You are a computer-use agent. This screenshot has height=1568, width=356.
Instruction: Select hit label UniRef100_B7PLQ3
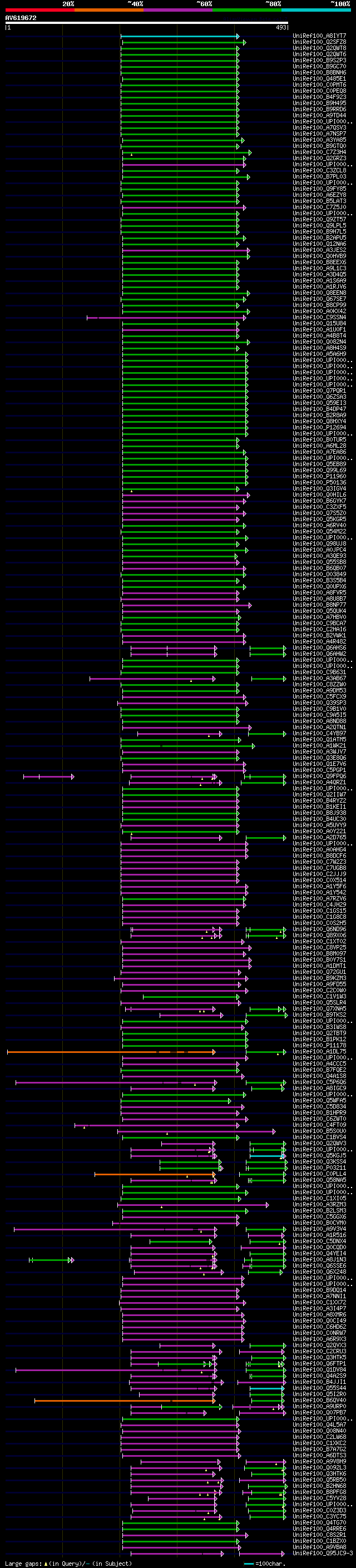pyautogui.click(x=319, y=176)
